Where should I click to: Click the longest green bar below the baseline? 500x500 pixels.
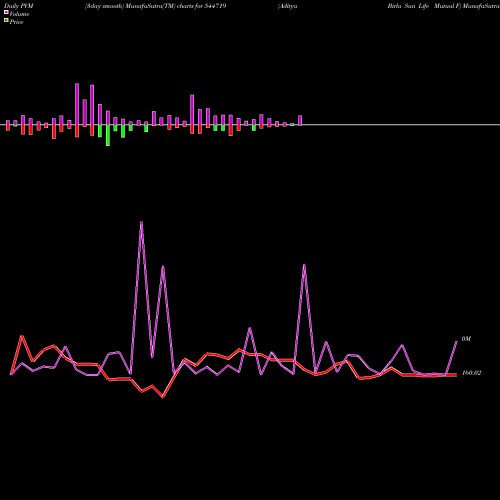pos(108,135)
